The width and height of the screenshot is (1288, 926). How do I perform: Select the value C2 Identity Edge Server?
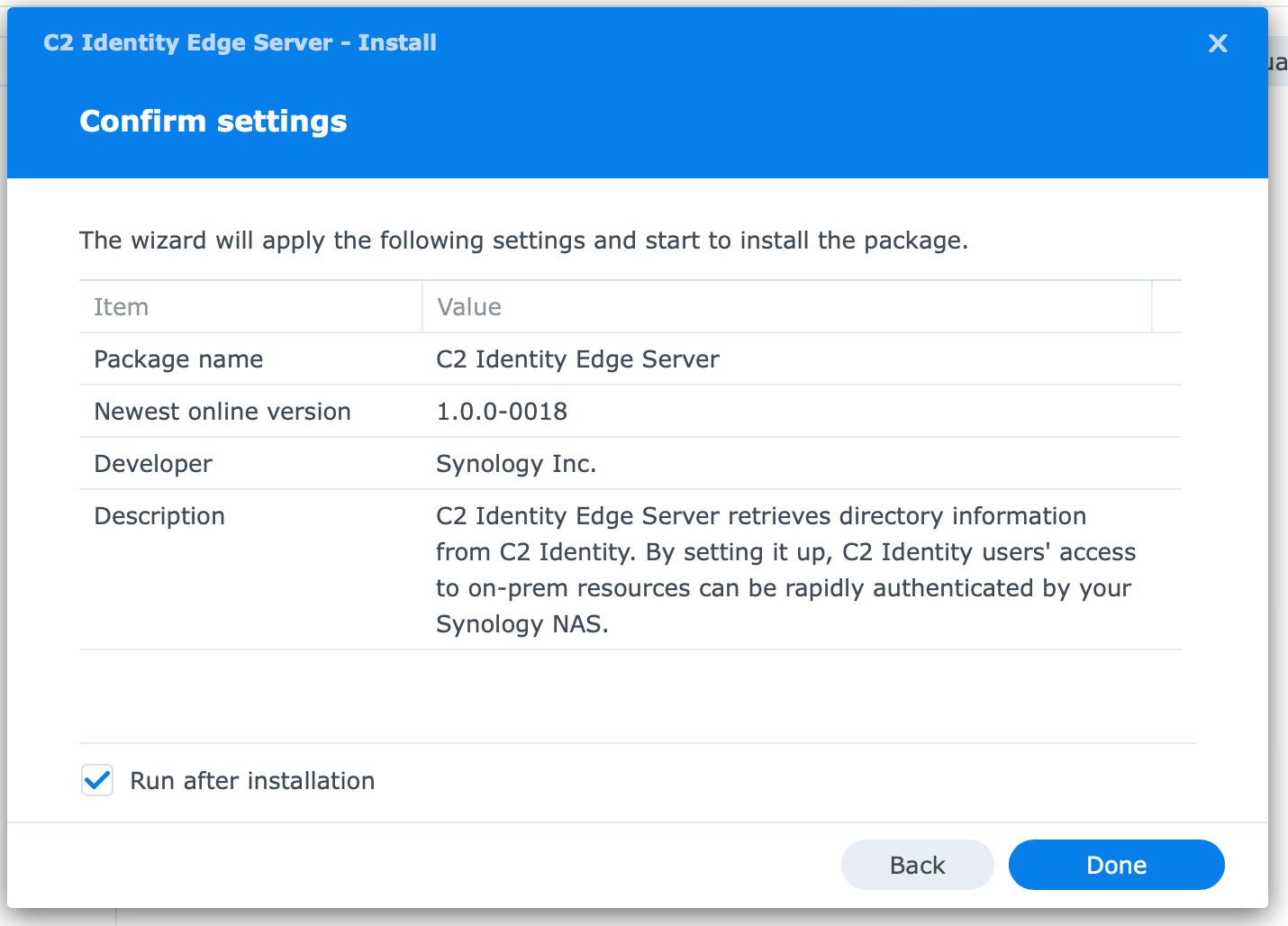click(577, 359)
